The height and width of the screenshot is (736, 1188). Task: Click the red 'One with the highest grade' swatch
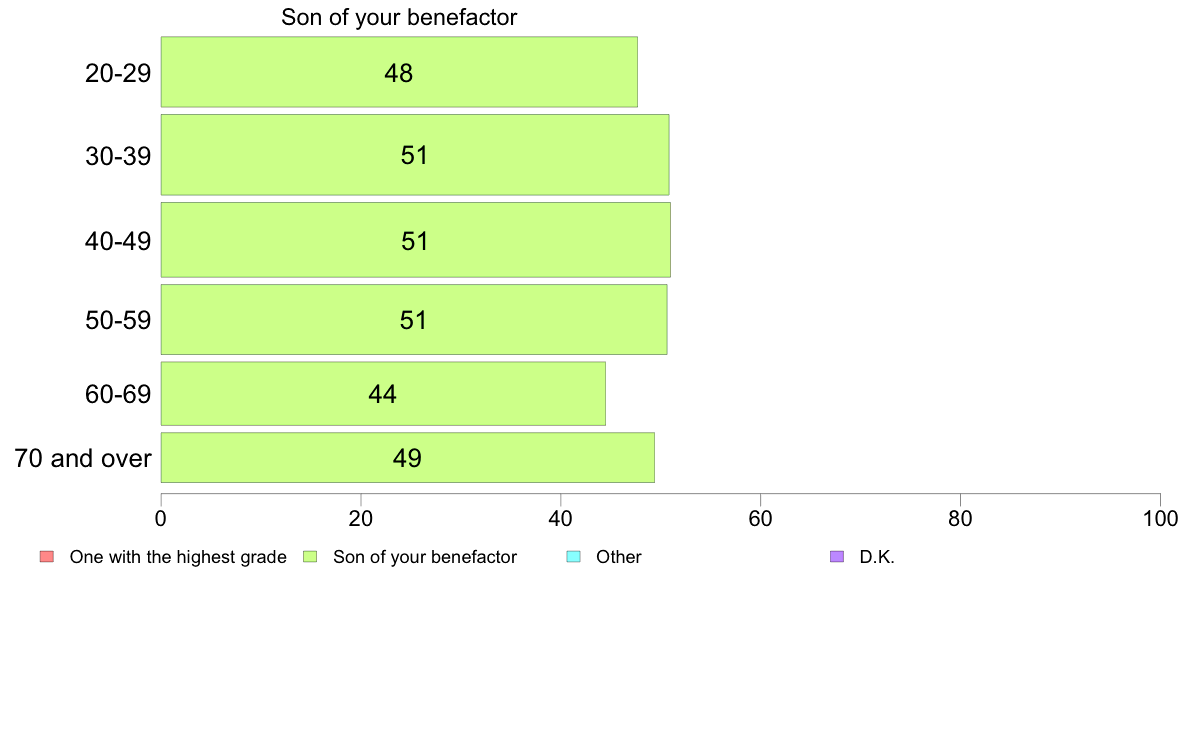pos(47,557)
